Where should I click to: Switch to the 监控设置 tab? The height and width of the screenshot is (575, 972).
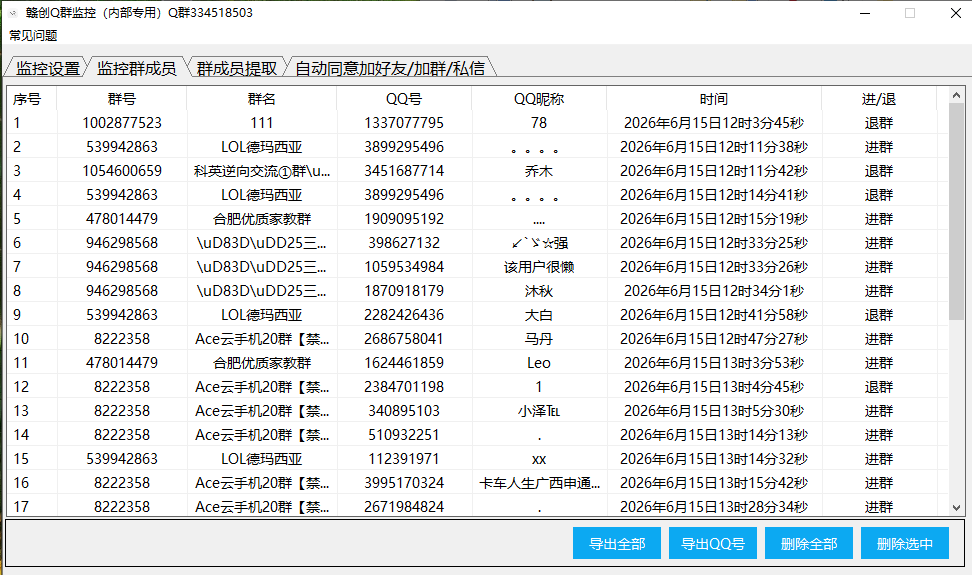tap(48, 68)
